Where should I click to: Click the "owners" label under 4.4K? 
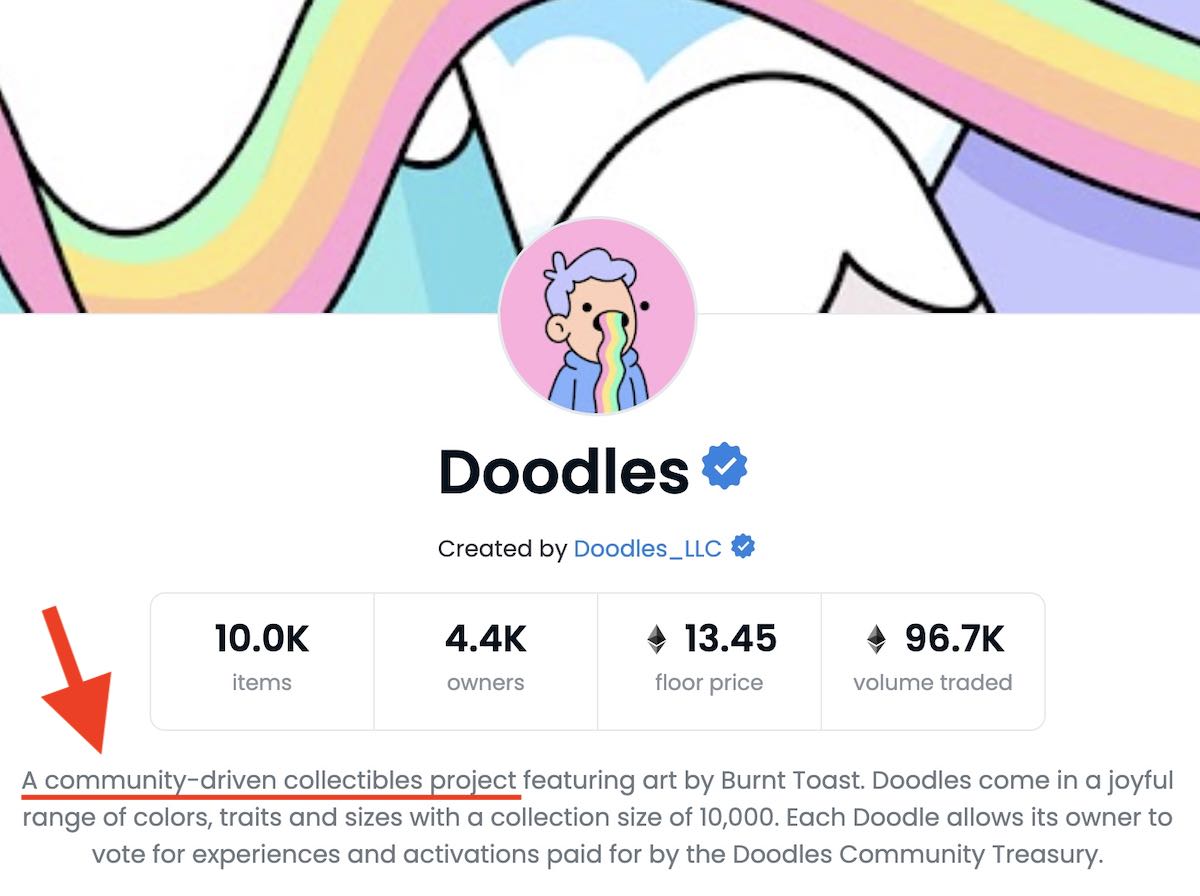click(485, 684)
